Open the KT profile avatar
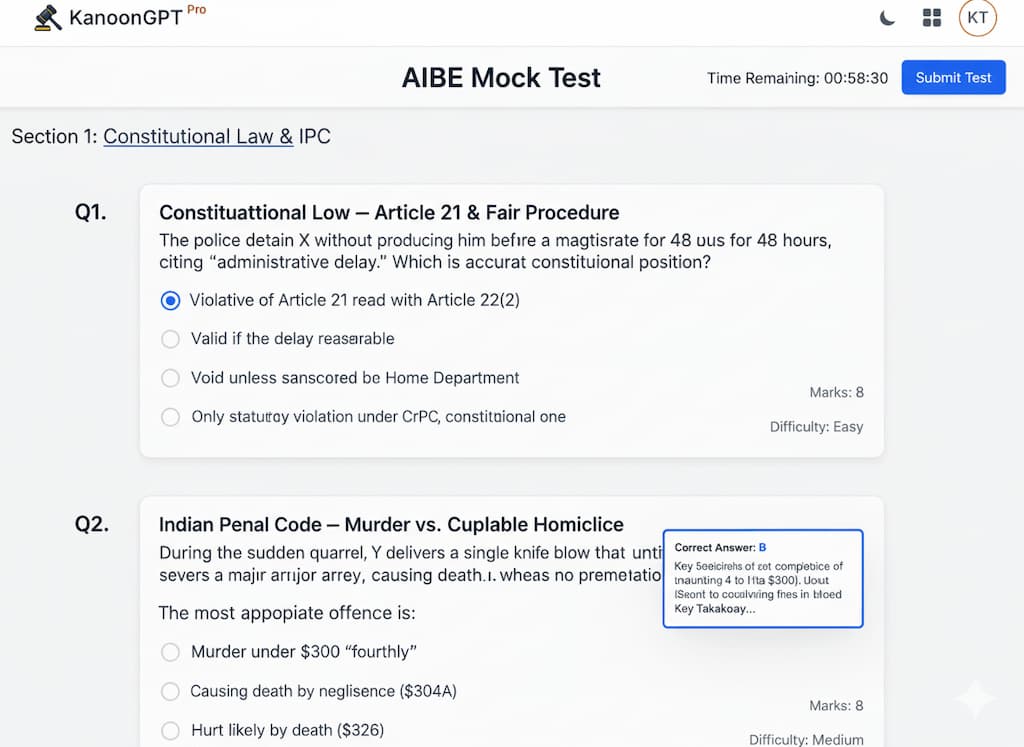 tap(977, 18)
